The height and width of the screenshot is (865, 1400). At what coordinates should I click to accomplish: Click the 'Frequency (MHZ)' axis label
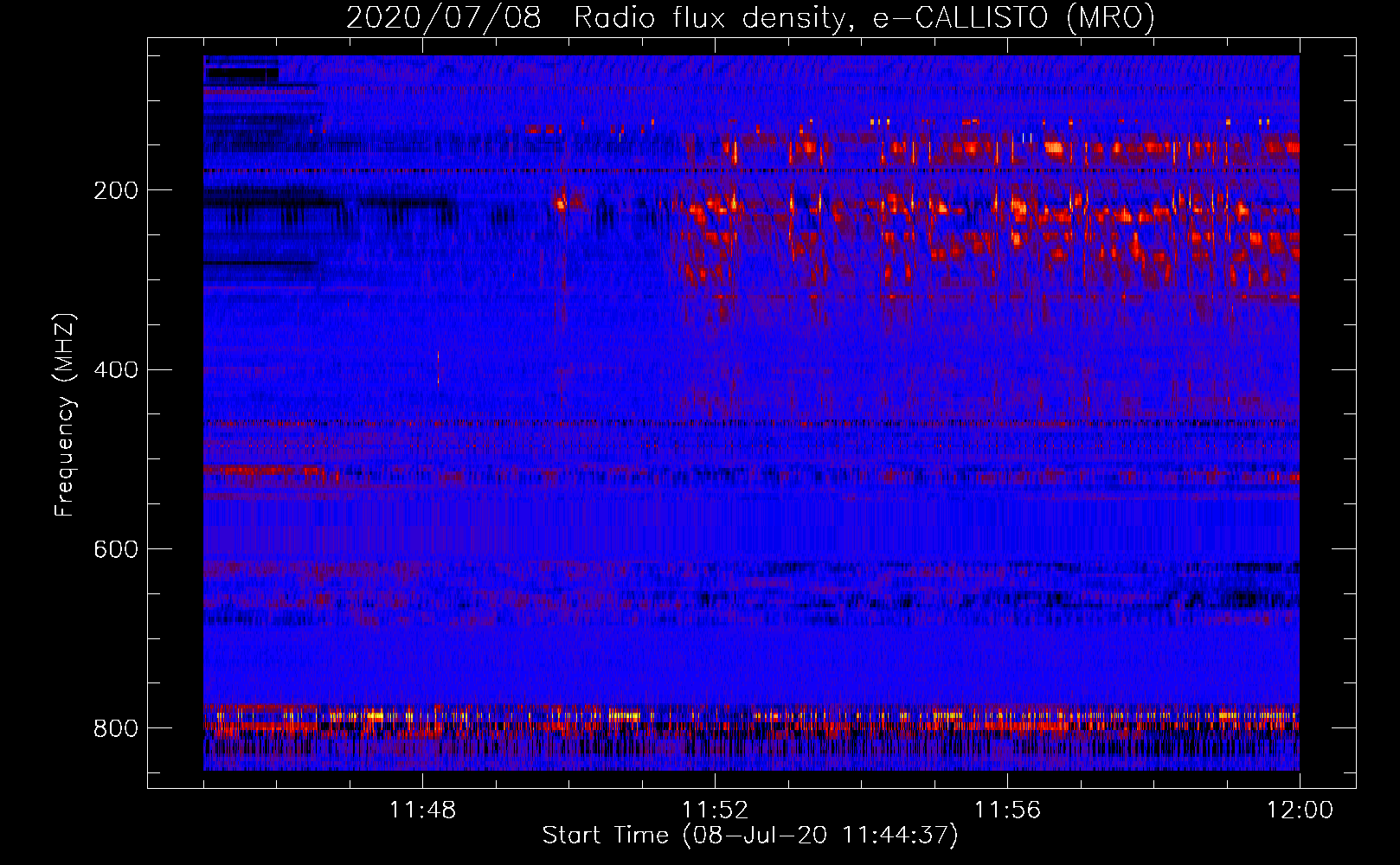(64, 414)
